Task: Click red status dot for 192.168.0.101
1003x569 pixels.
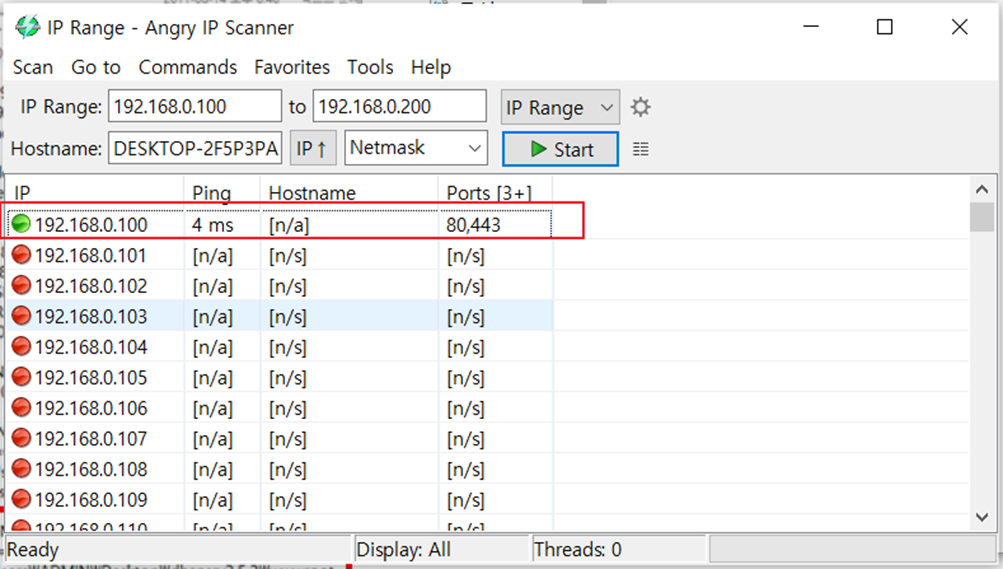Action: coord(21,254)
